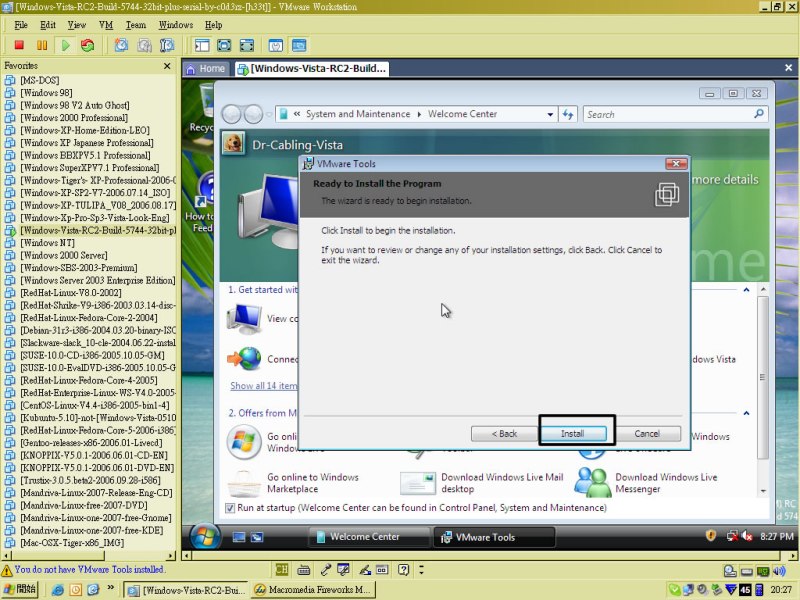Image resolution: width=800 pixels, height=600 pixels.
Task: Click the CH language bar icon
Action: [282, 570]
